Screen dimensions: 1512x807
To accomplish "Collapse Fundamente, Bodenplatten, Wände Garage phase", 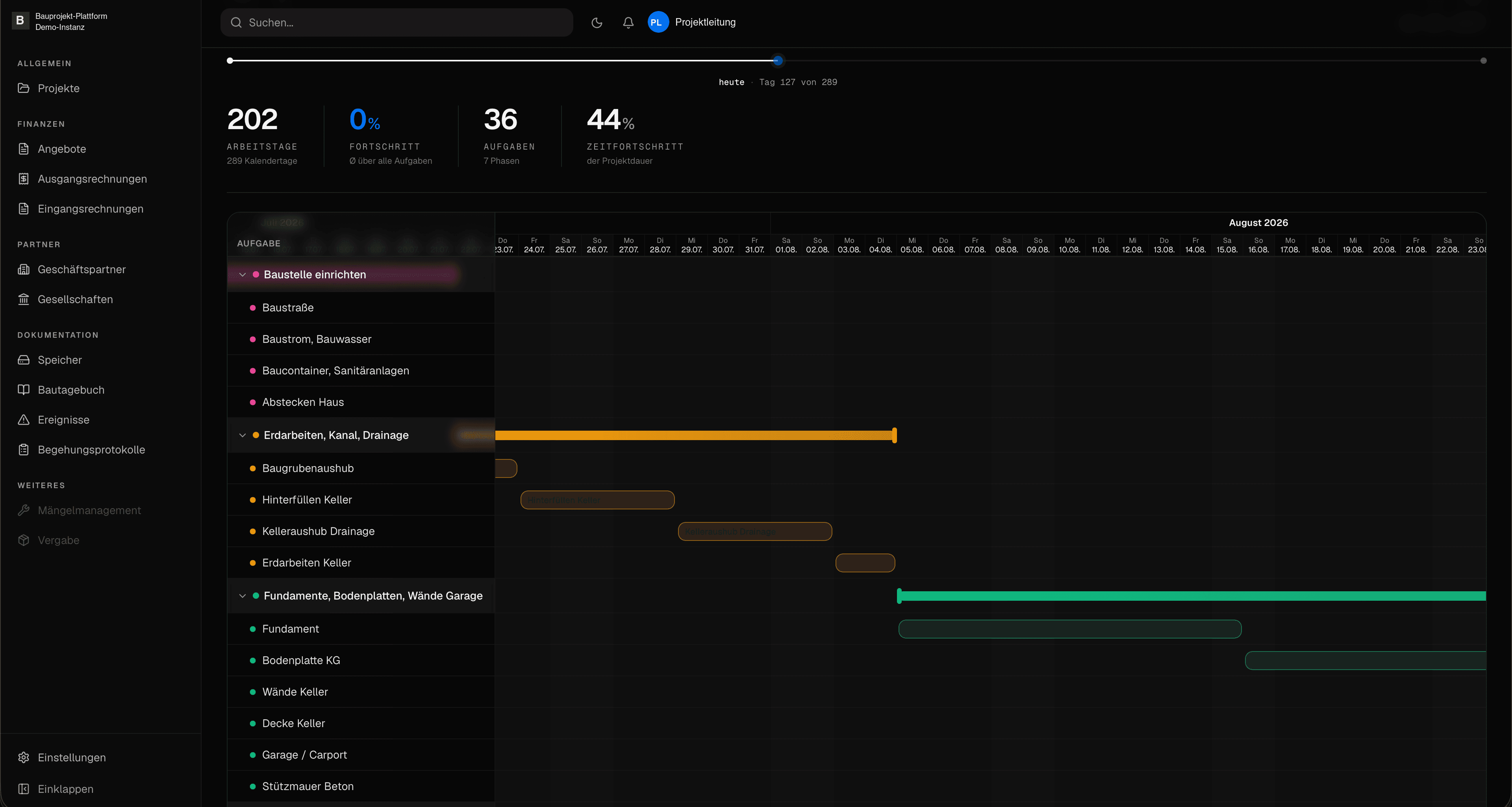I will coord(243,596).
